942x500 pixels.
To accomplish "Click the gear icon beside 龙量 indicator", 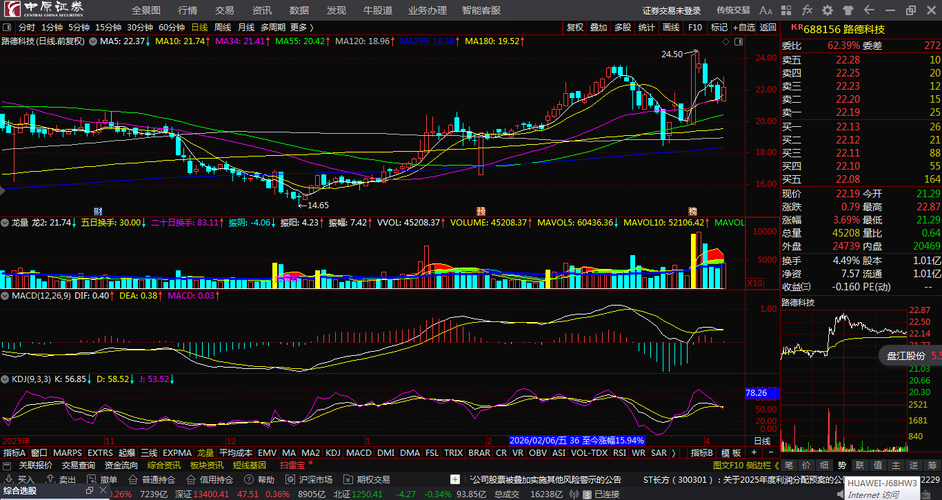I will [x=5, y=222].
